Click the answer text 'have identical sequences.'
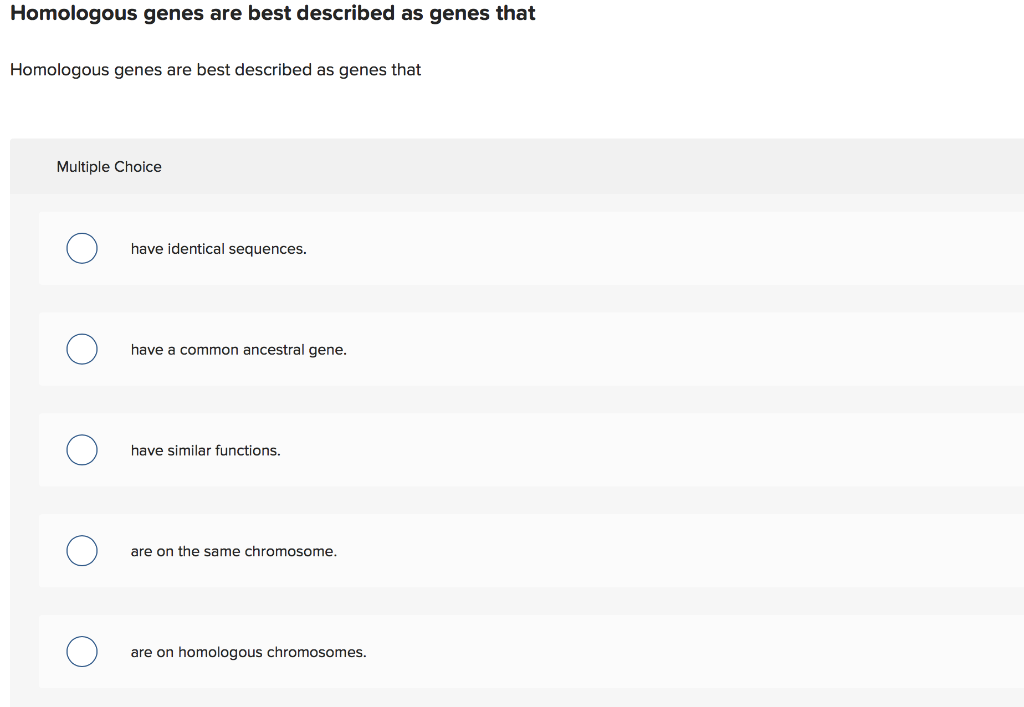This screenshot has height=707, width=1024. 218,248
